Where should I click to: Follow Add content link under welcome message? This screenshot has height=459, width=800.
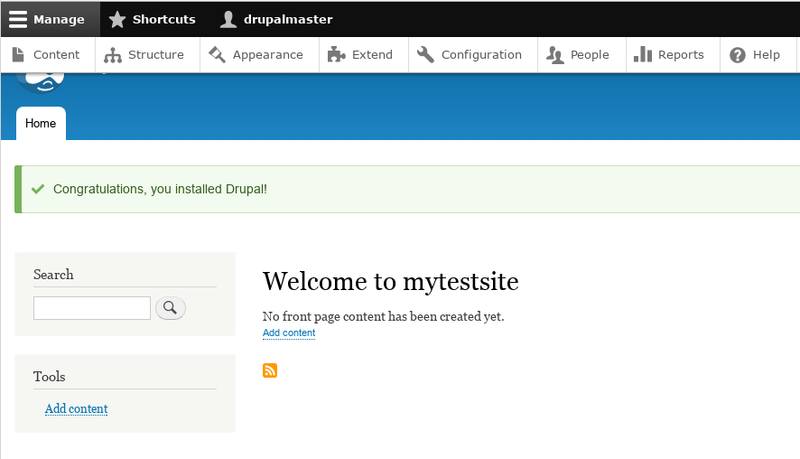[289, 333]
